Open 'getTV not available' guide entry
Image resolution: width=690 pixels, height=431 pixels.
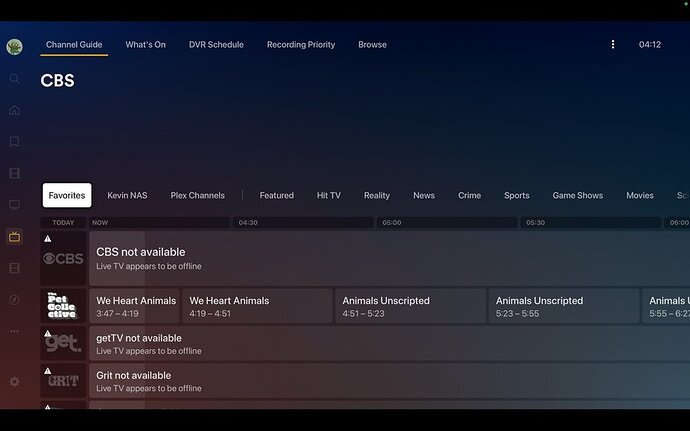(389, 343)
